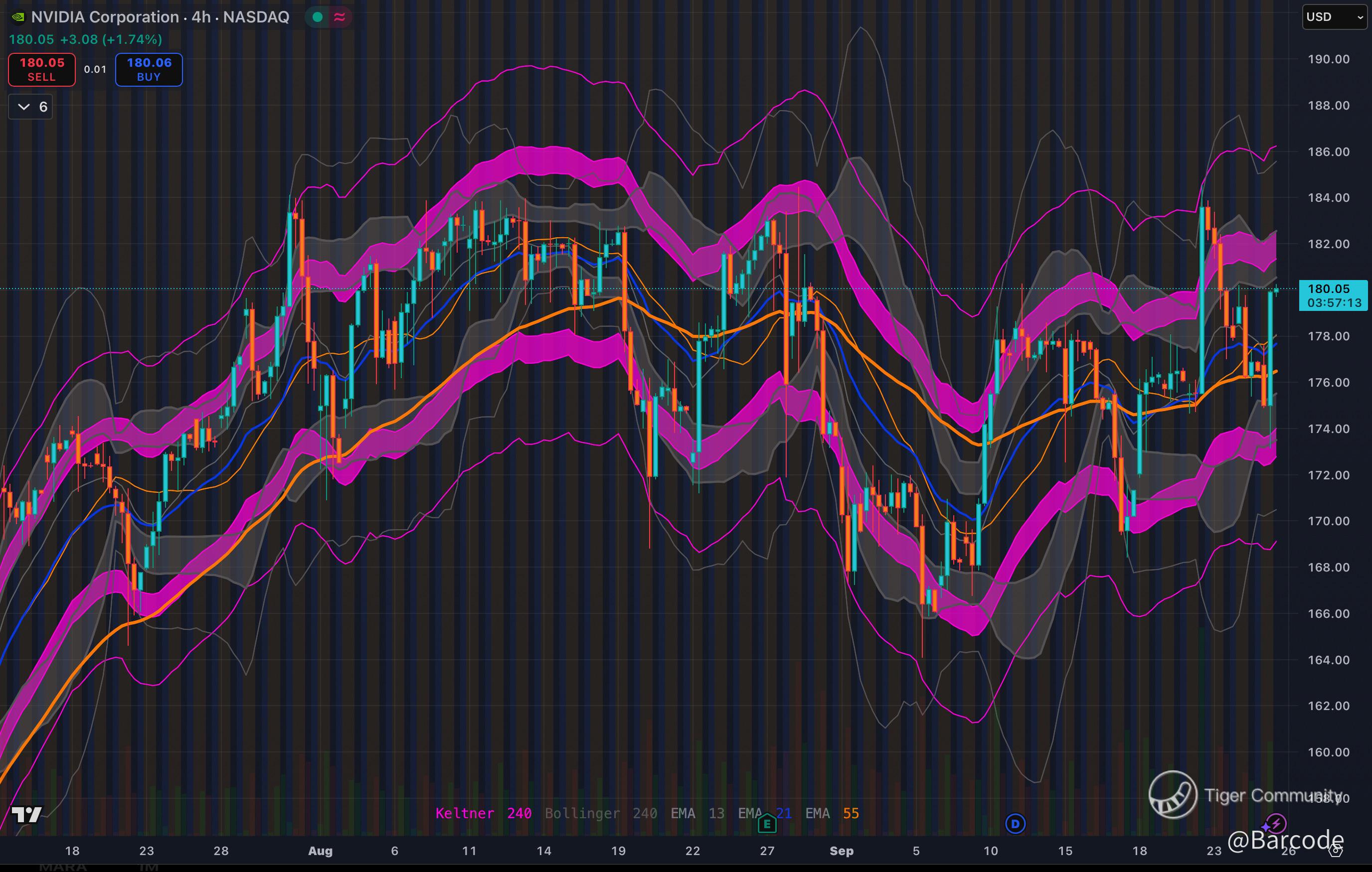The width and height of the screenshot is (1372, 872).
Task: Click the green market status dot
Action: coord(318,17)
